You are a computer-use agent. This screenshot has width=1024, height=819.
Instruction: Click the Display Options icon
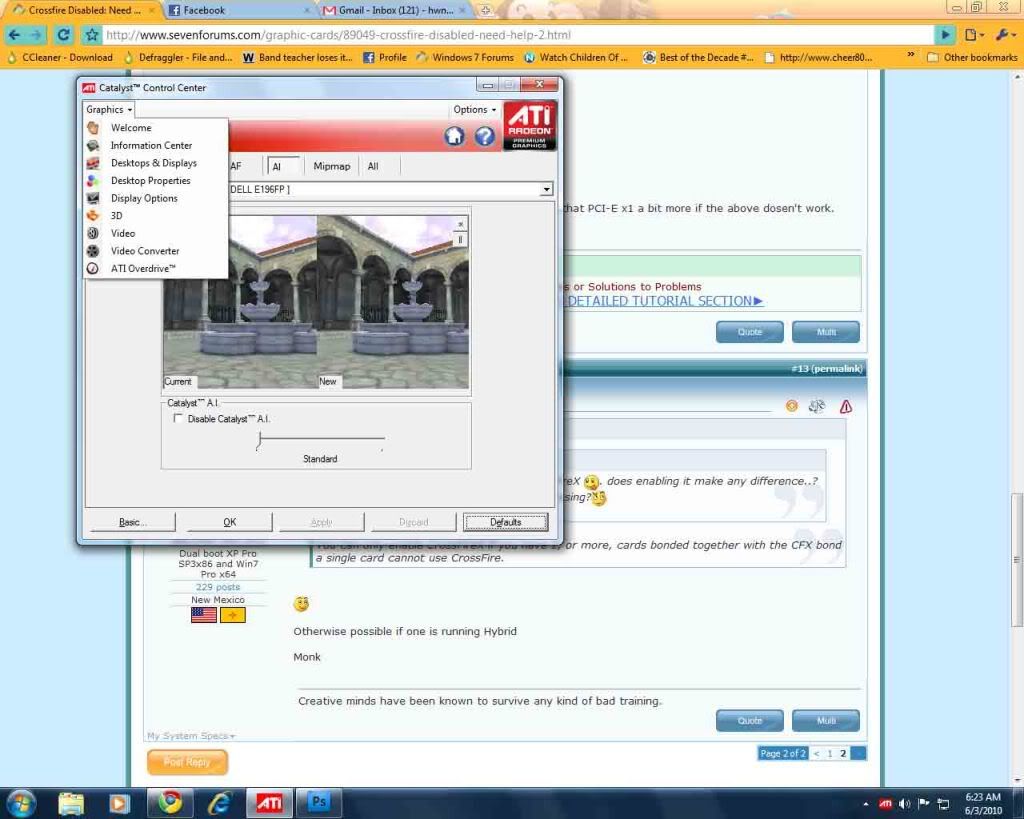click(x=93, y=198)
